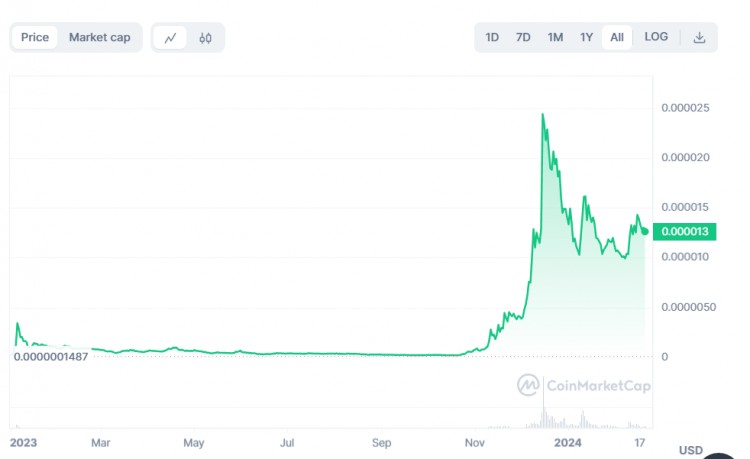Click the Nov marker on the timeline
This screenshot has width=750, height=459.
coord(476,440)
